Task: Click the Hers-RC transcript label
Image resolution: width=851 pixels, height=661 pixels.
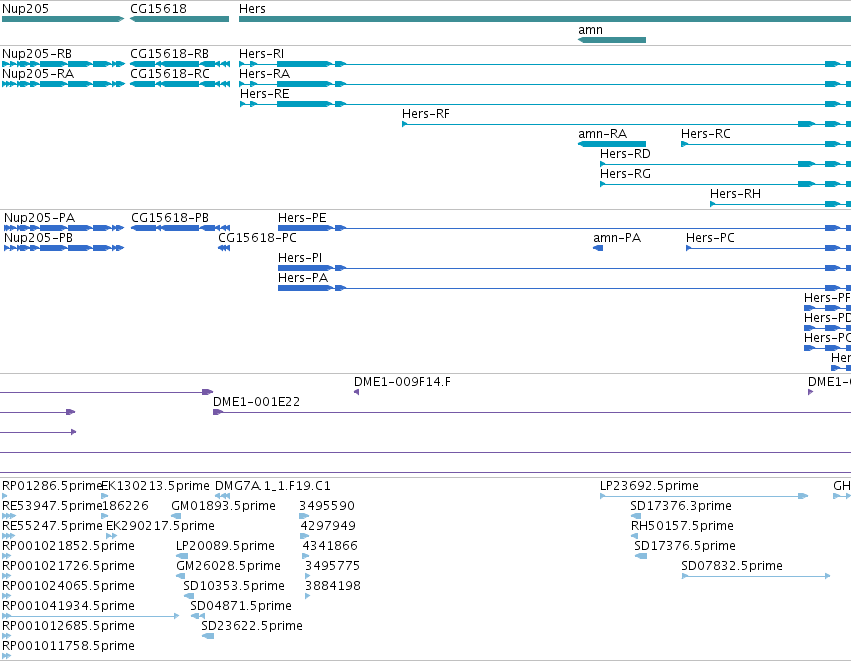Action: [706, 134]
